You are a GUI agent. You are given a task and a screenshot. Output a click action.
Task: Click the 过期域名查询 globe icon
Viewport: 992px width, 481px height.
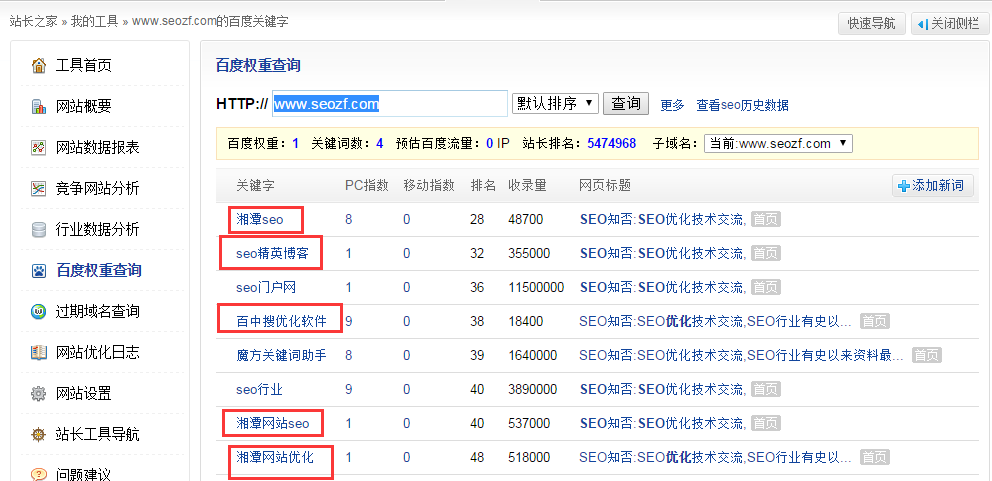point(39,311)
